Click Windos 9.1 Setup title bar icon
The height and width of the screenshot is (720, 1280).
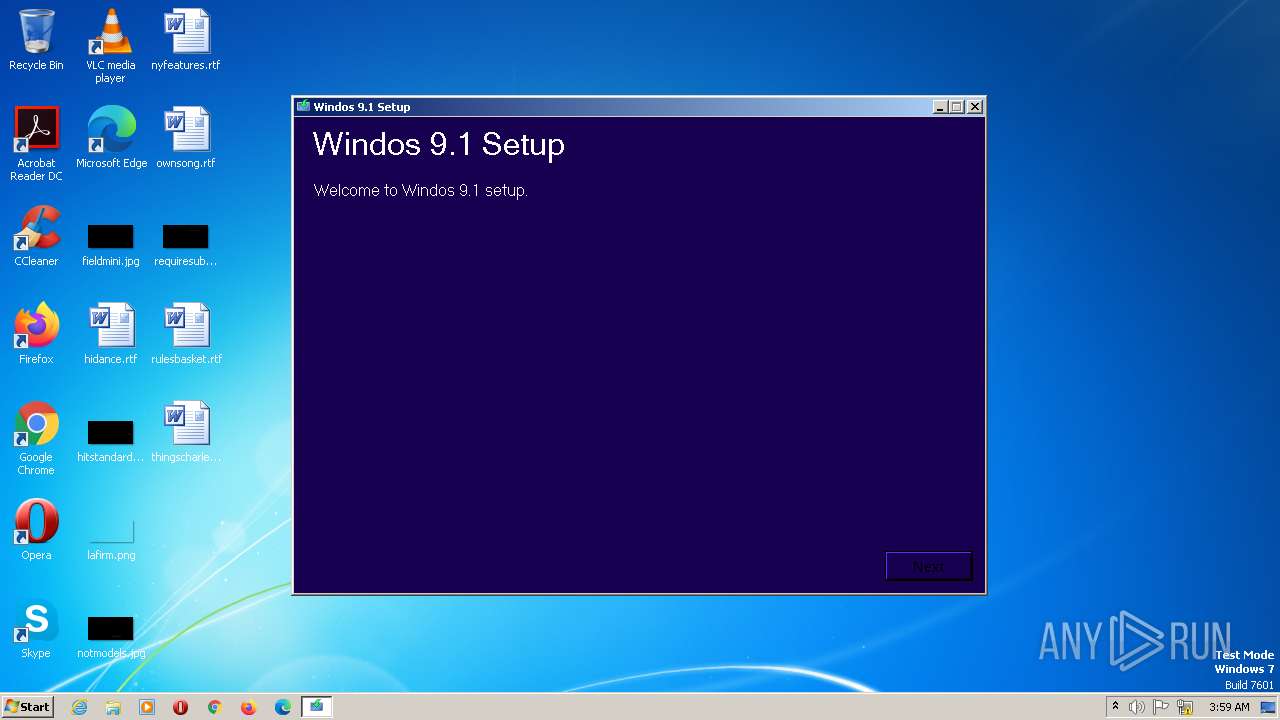[x=304, y=106]
